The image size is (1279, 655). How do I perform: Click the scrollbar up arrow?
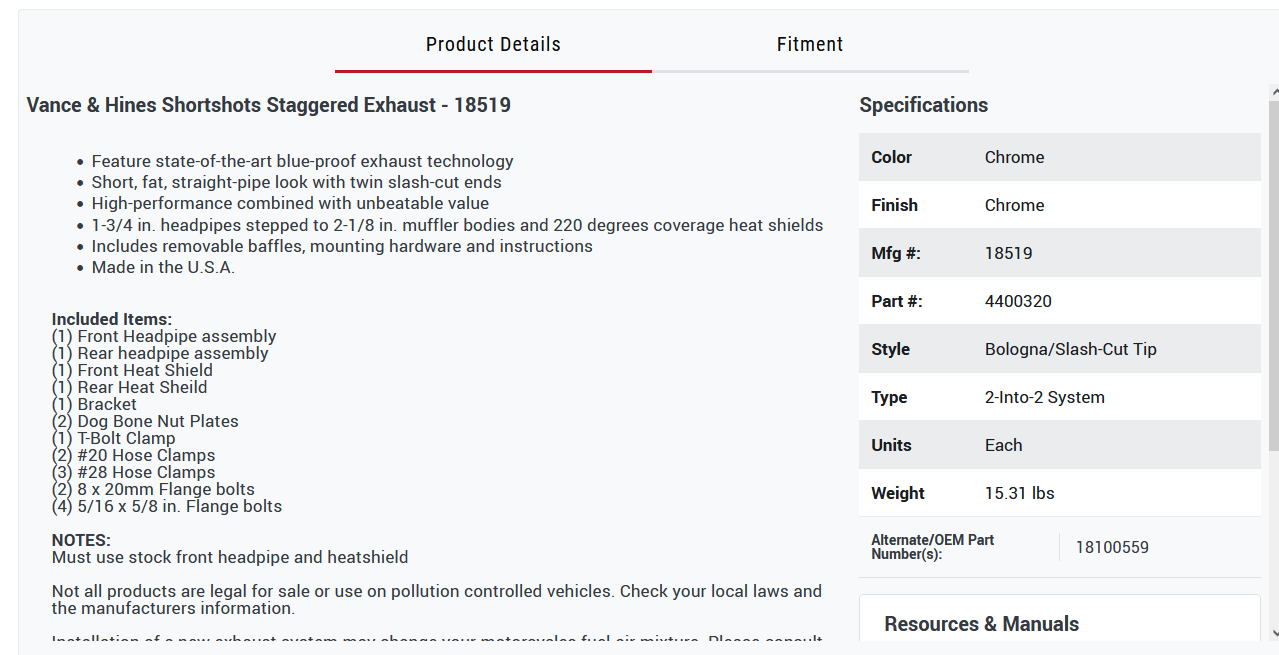tap(1274, 91)
